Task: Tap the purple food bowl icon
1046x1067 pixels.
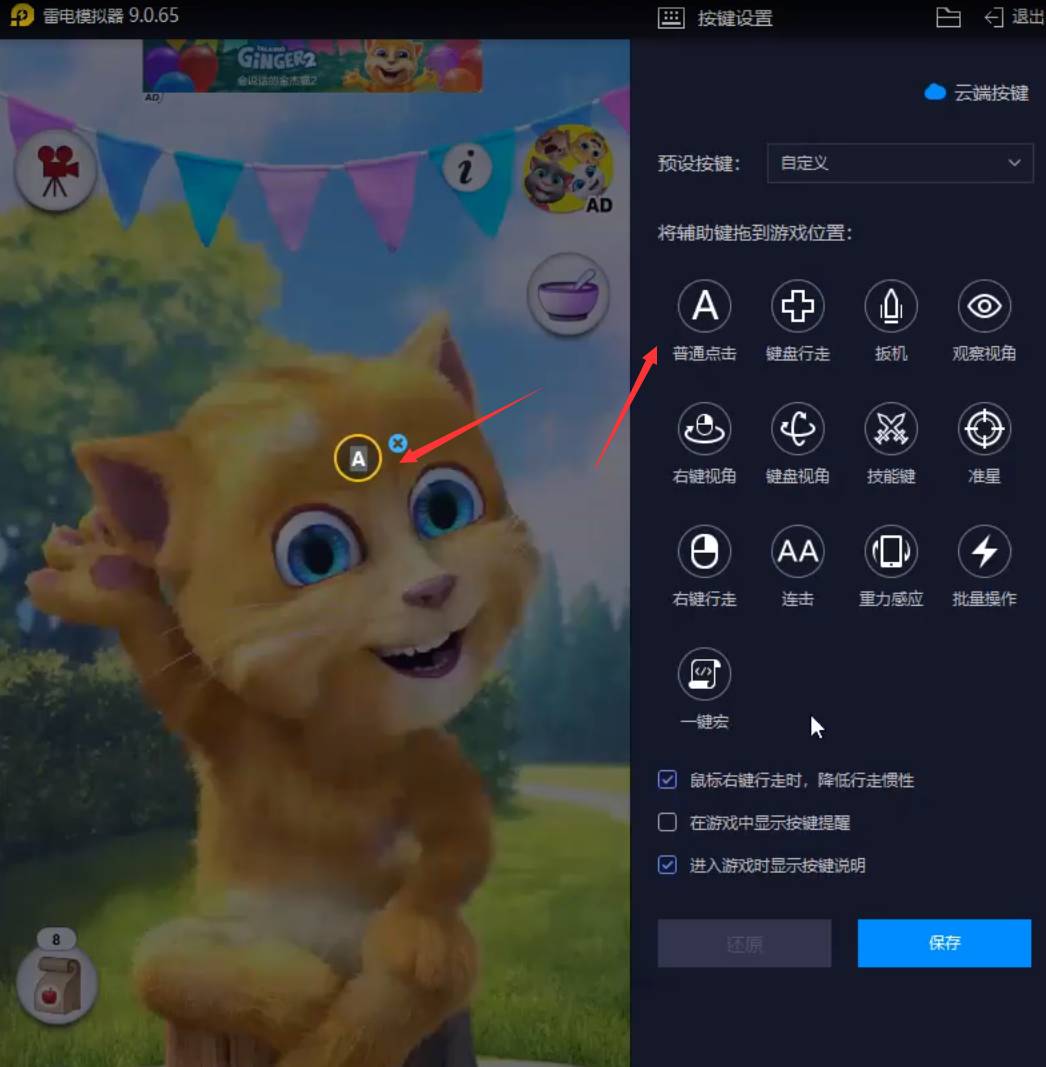Action: (x=569, y=295)
